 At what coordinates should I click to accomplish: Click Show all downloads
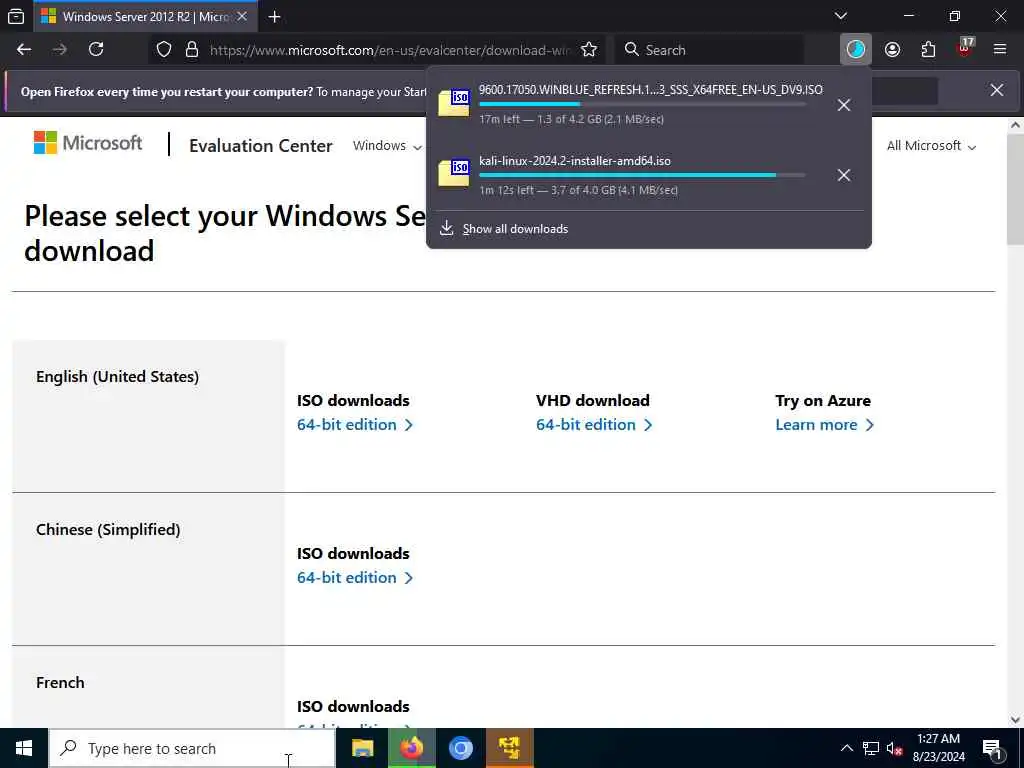click(515, 229)
